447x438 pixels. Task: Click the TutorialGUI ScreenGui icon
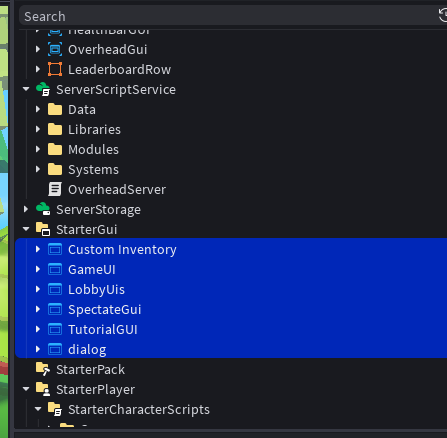click(55, 329)
